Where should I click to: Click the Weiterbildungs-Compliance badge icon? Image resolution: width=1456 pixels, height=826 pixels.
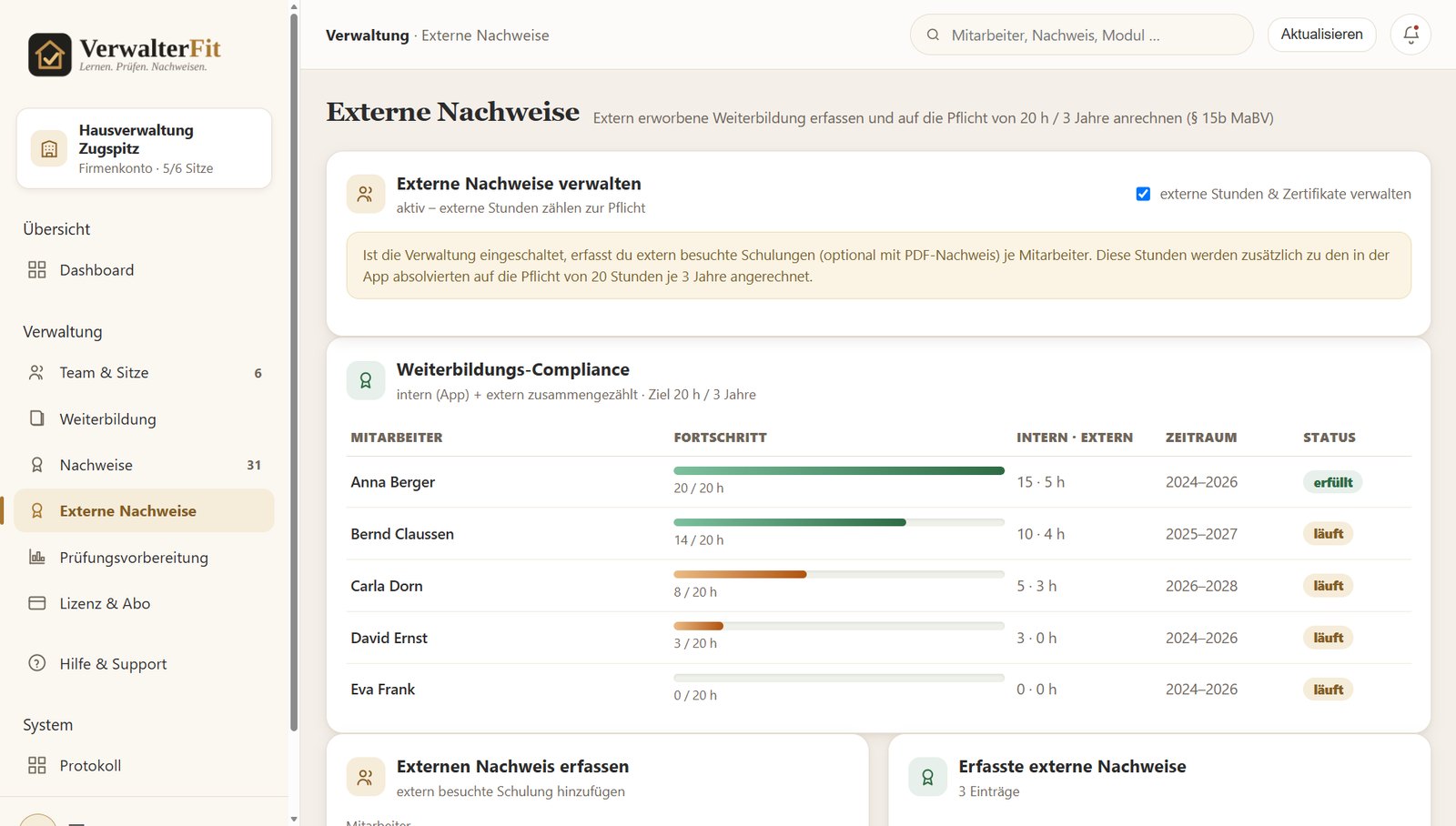pos(365,380)
